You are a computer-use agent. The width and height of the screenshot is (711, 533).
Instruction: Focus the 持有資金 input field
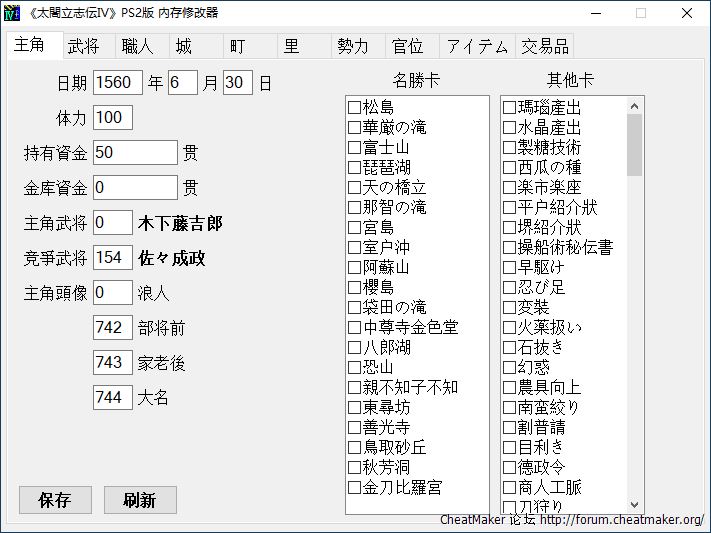coord(135,153)
